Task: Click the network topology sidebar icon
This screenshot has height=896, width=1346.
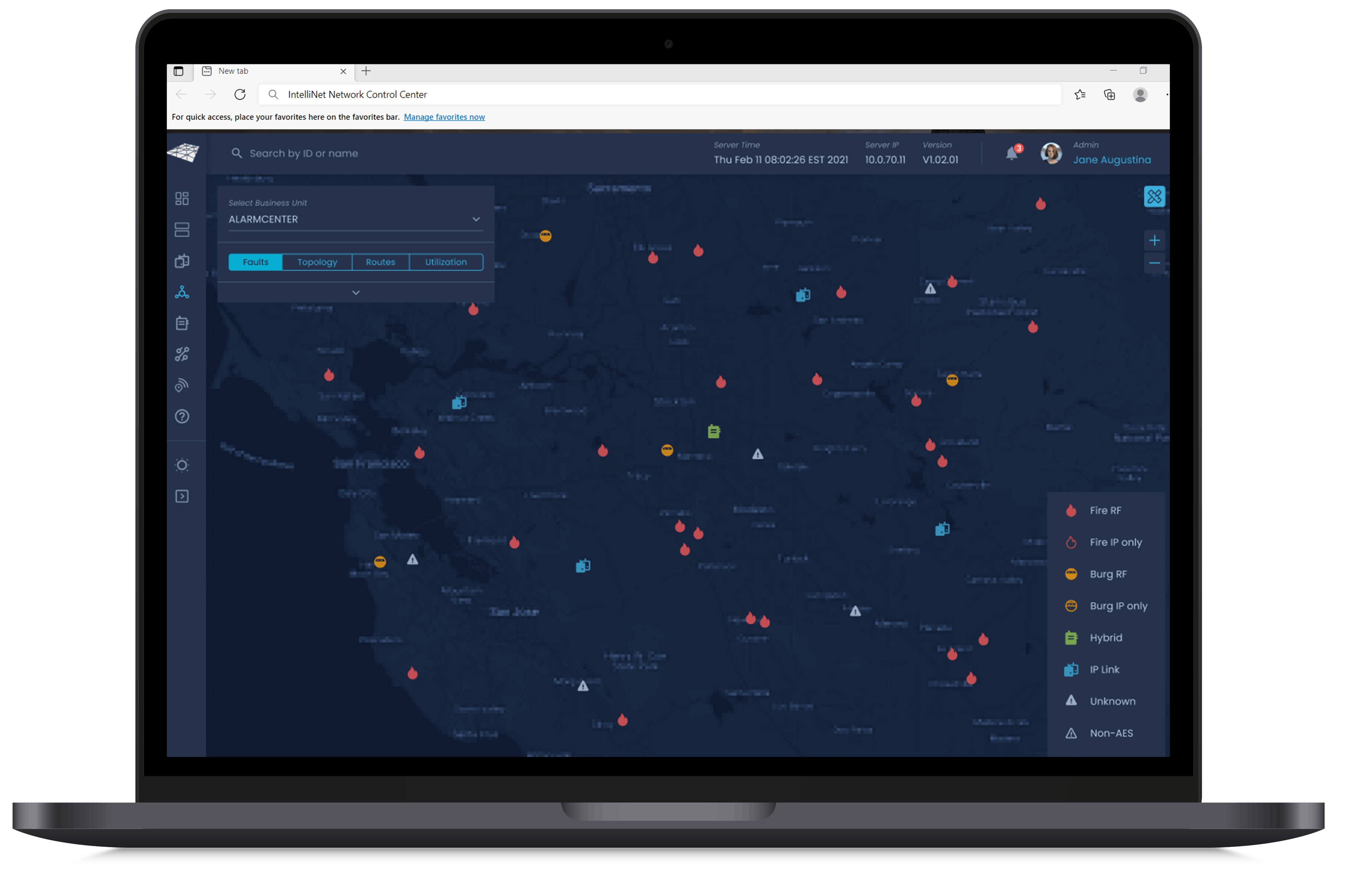Action: click(x=182, y=292)
